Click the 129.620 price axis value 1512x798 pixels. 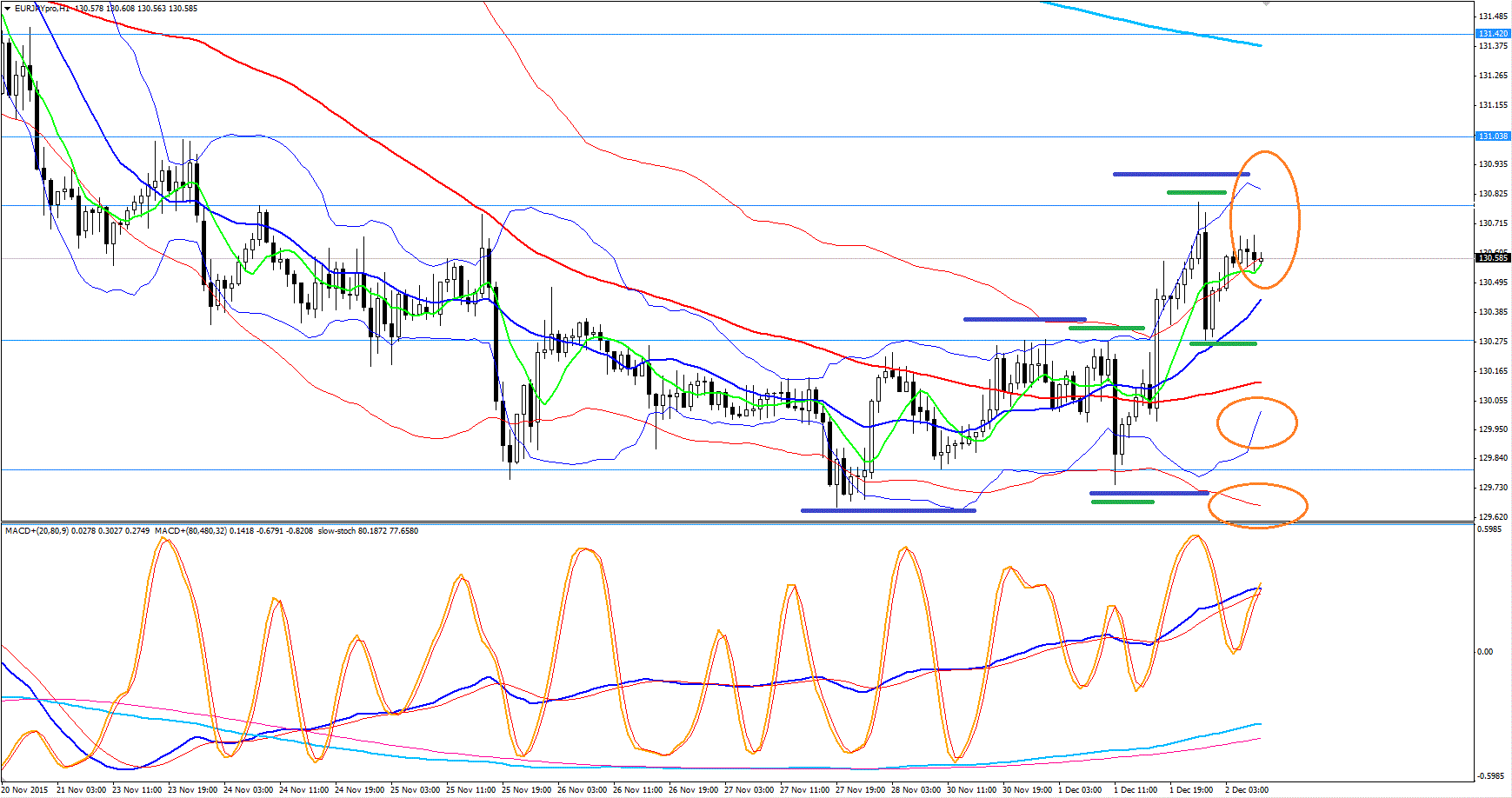click(1493, 517)
